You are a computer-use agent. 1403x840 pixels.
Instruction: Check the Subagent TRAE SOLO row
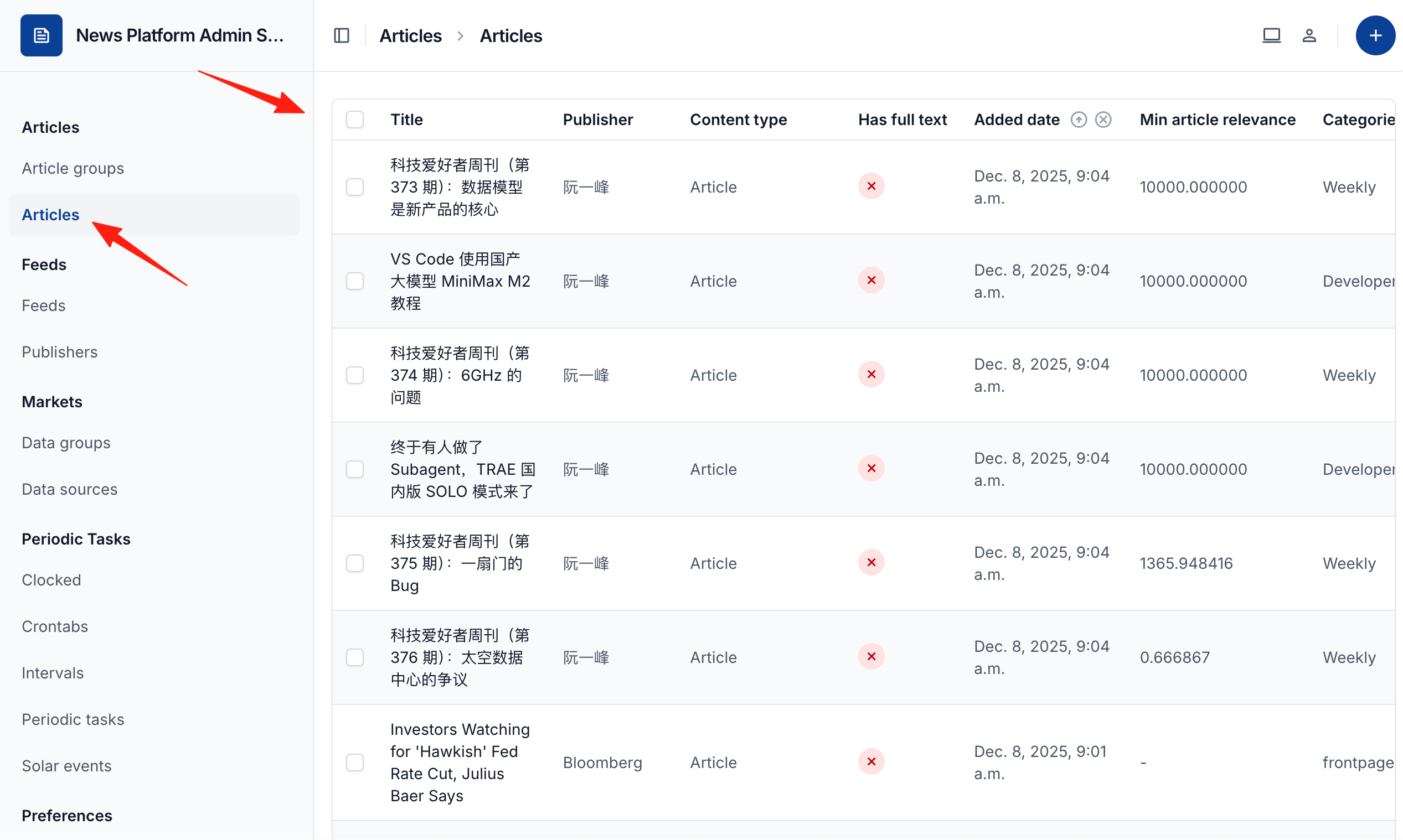355,469
